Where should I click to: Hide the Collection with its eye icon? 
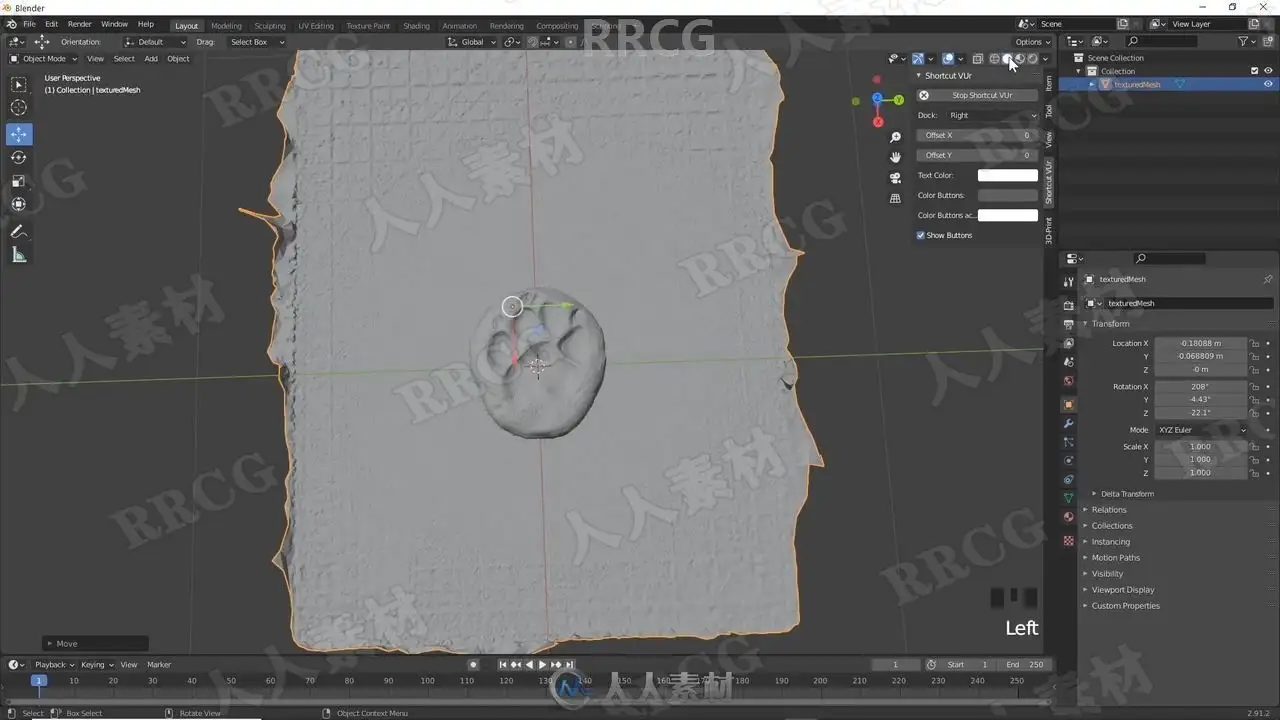pyautogui.click(x=1268, y=71)
